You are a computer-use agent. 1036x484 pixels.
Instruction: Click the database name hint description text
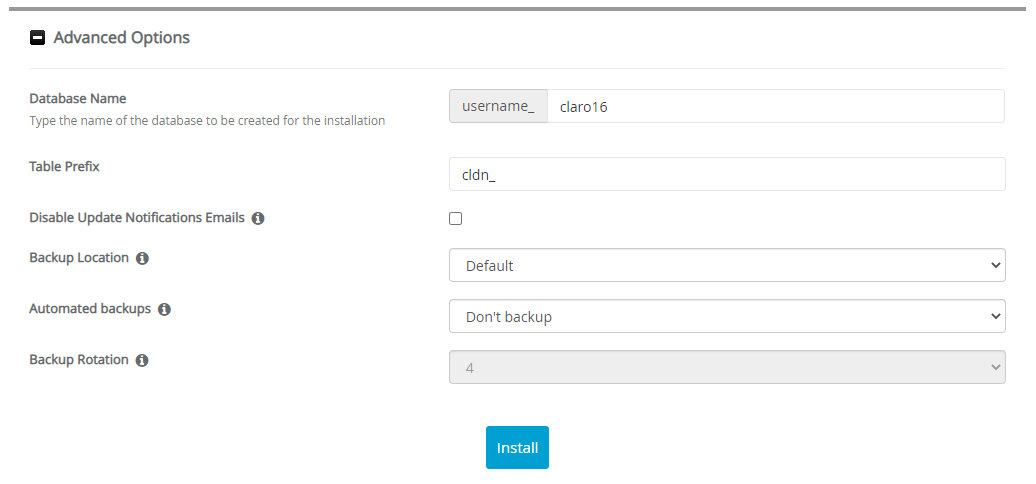pos(207,121)
